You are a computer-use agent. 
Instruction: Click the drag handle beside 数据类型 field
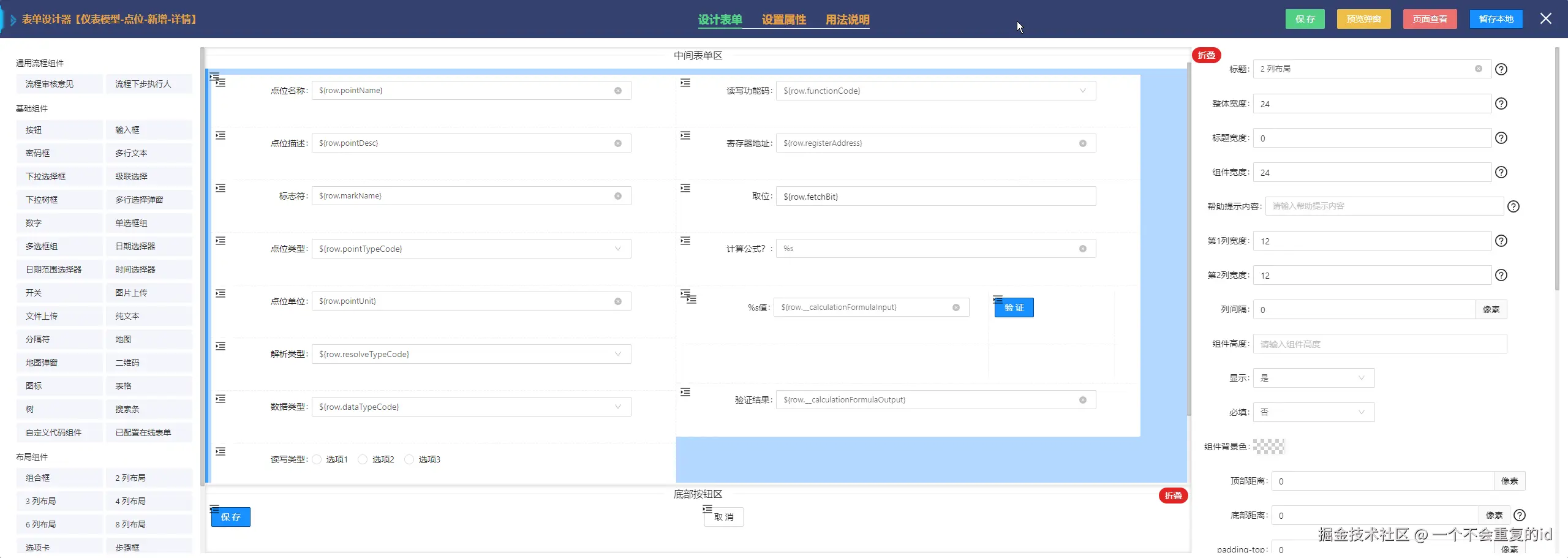coord(221,399)
